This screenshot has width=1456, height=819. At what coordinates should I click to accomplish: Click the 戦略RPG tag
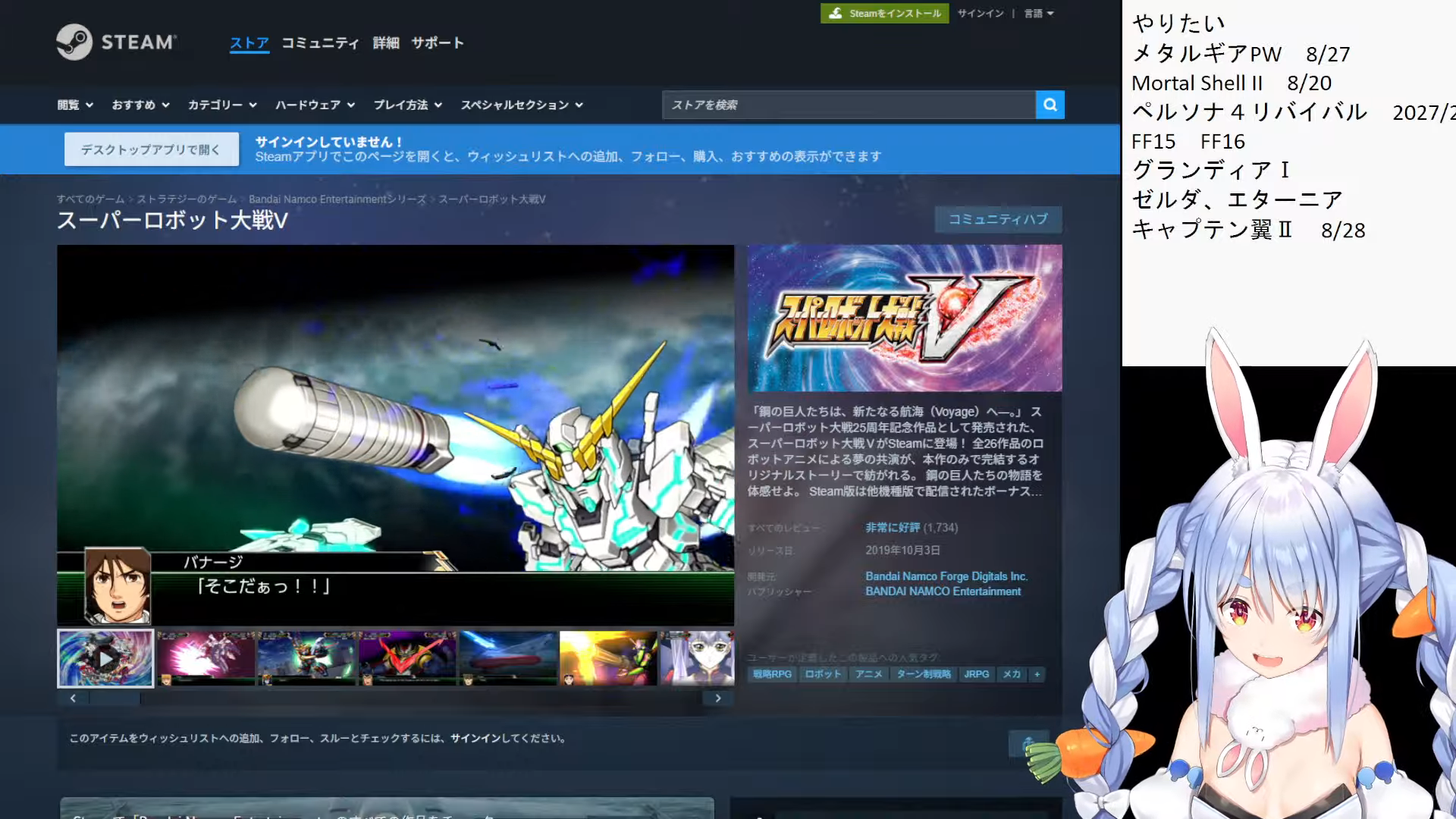coord(772,674)
